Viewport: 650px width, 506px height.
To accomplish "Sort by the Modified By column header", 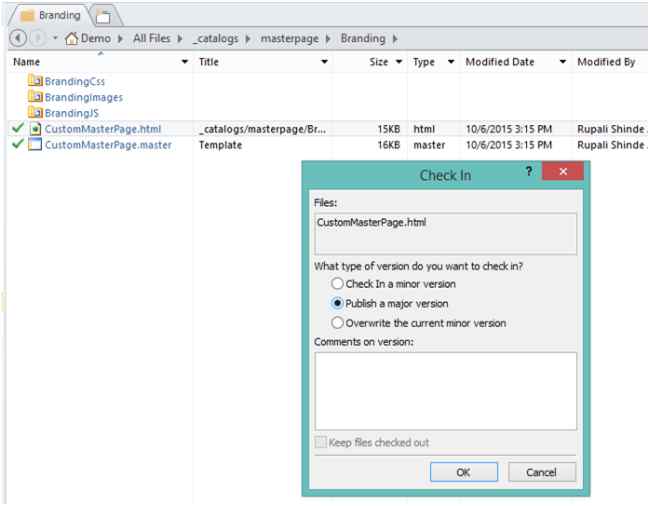I will [x=606, y=62].
